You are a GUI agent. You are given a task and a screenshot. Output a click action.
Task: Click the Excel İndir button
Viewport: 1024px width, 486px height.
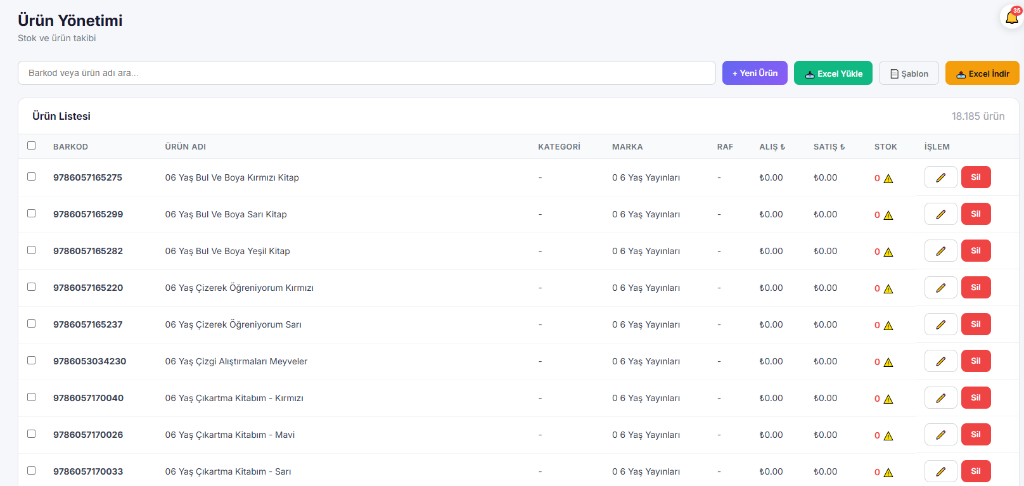pos(982,73)
